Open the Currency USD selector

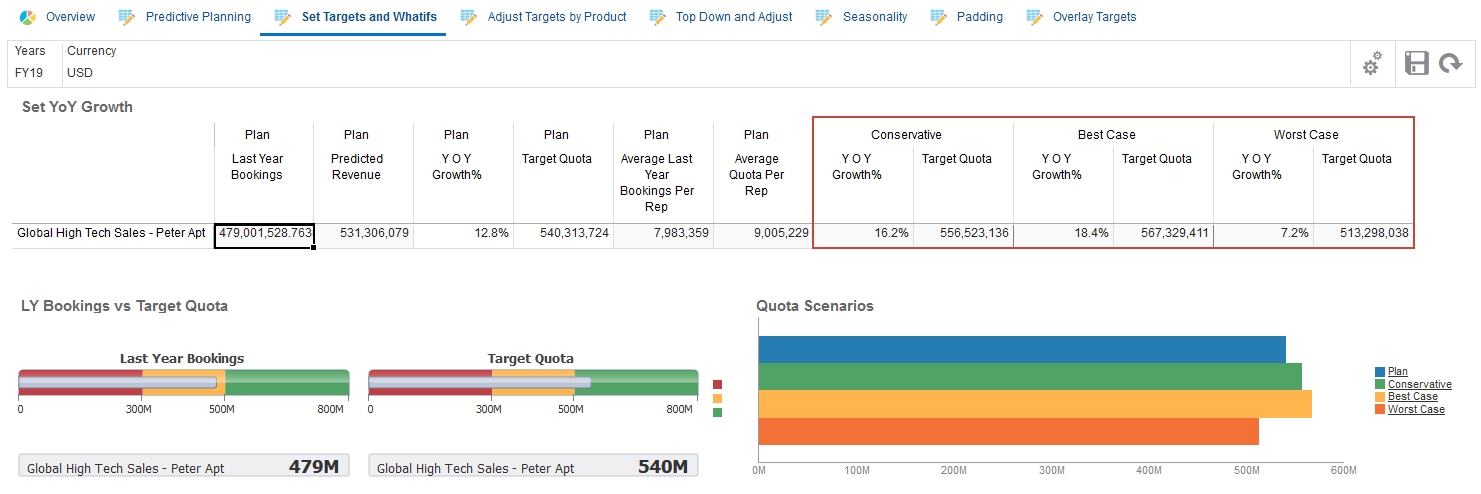click(80, 73)
